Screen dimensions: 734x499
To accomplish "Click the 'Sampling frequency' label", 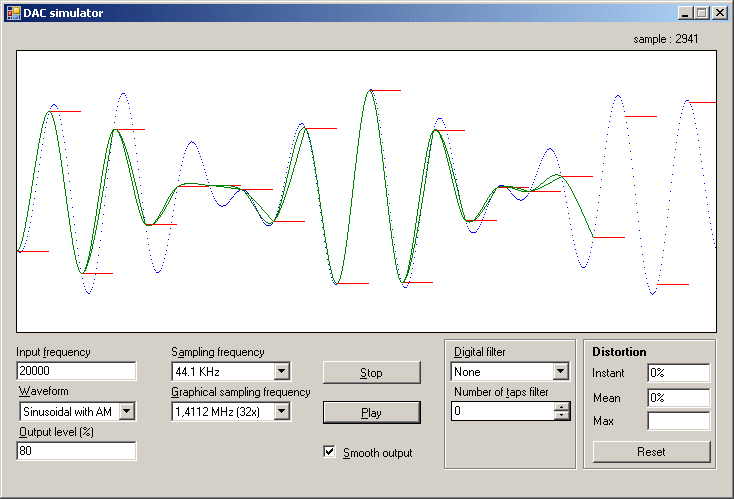I will point(218,352).
